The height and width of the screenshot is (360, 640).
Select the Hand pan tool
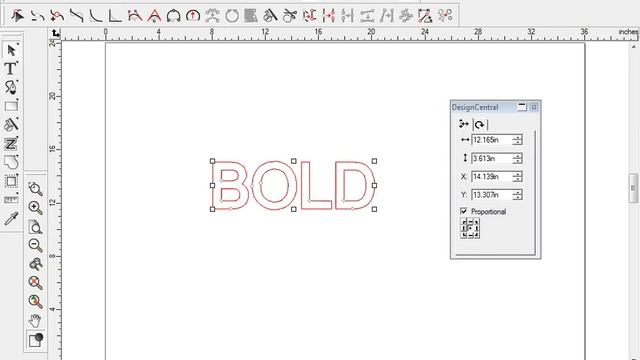pos(36,320)
